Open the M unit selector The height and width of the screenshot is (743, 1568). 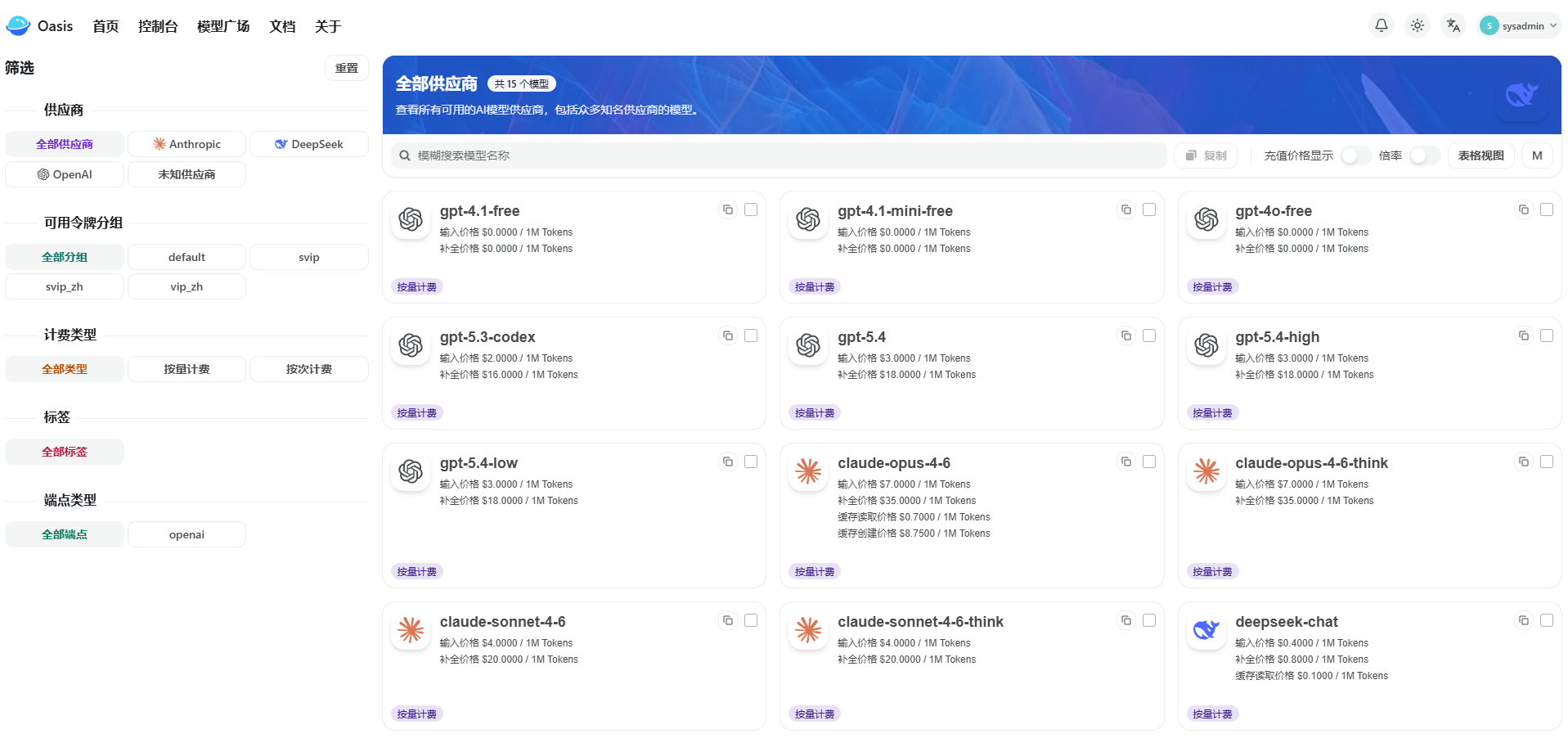1537,155
